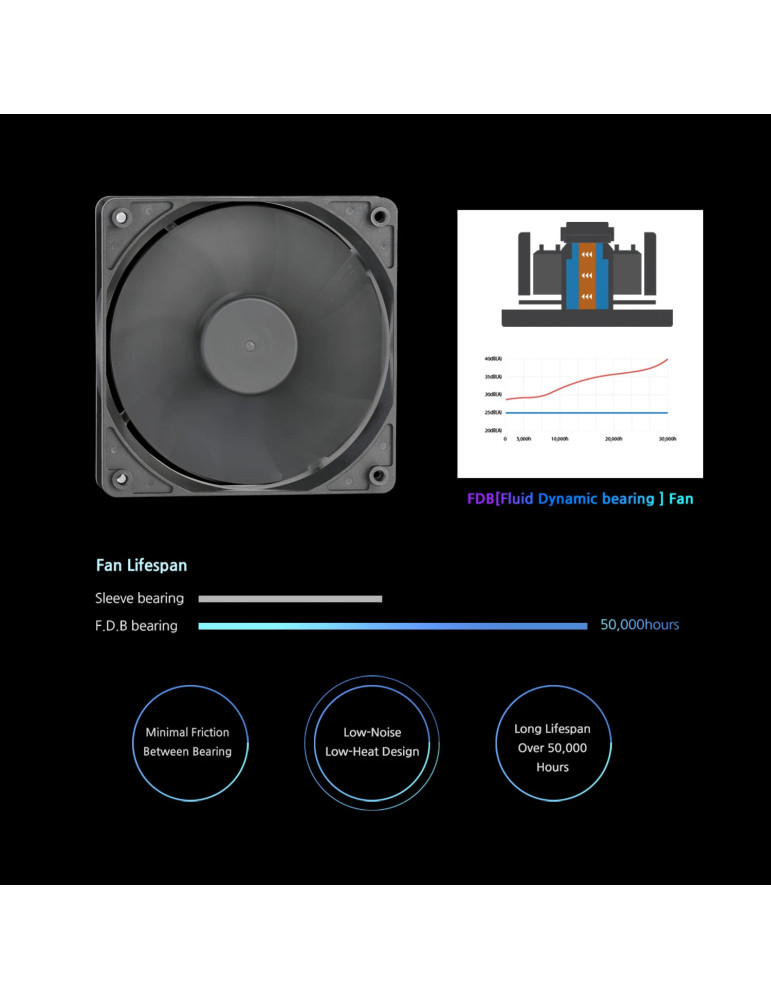This screenshot has height=1000, width=771.
Task: Click the blue F.D.B bearing lifespan bar
Action: [x=392, y=626]
